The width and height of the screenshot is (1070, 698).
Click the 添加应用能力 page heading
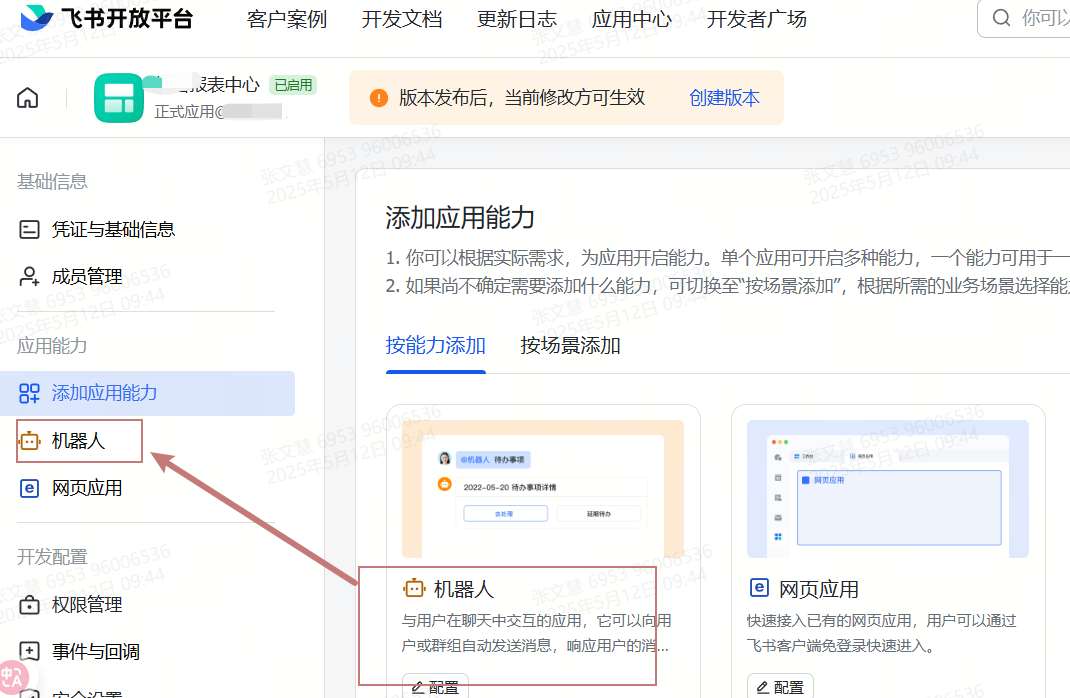click(460, 218)
